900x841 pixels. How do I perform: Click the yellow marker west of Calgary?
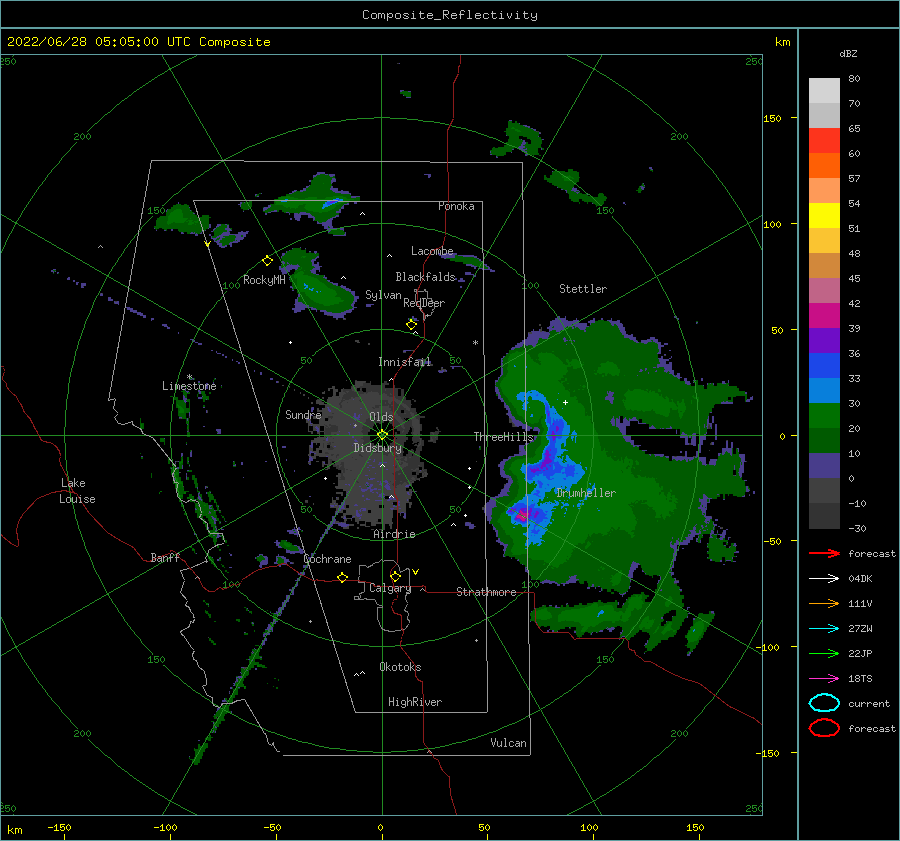click(x=343, y=577)
